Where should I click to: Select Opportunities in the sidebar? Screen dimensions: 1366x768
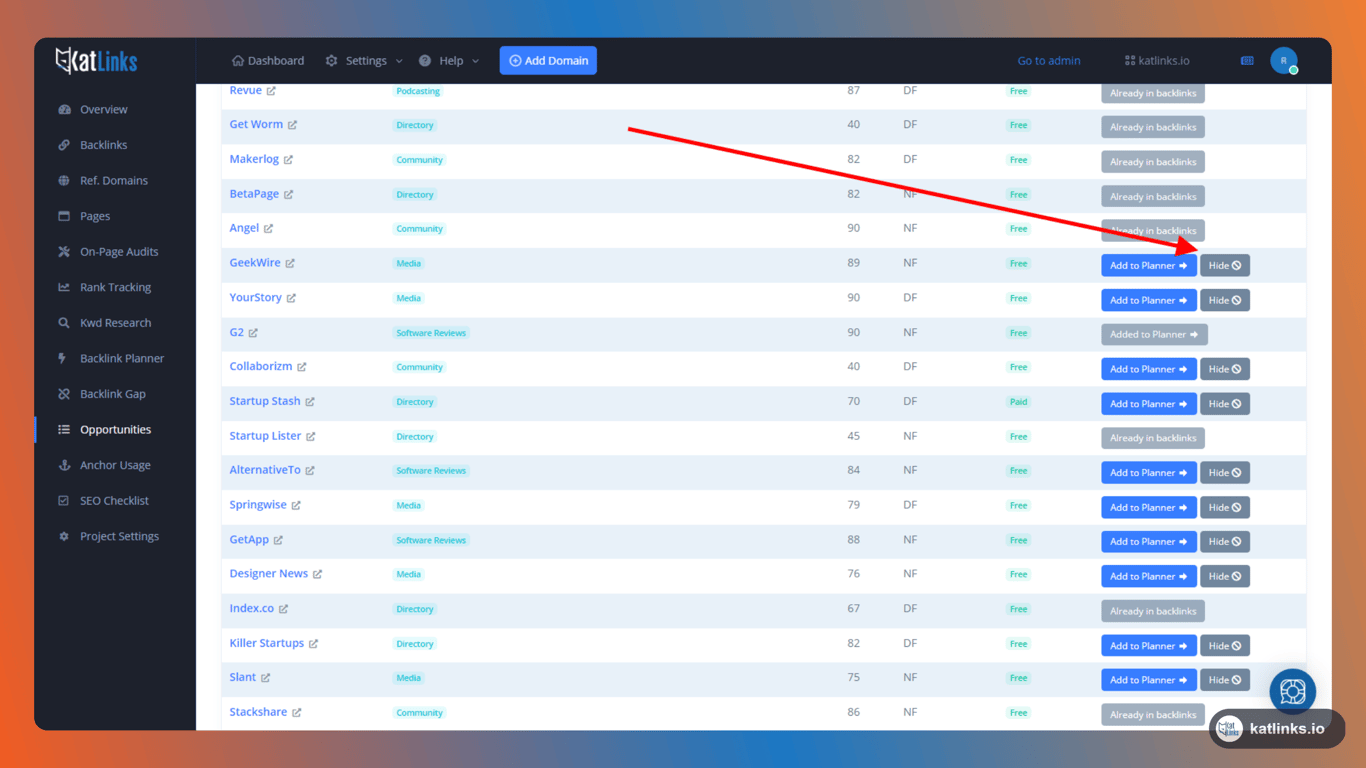115,430
